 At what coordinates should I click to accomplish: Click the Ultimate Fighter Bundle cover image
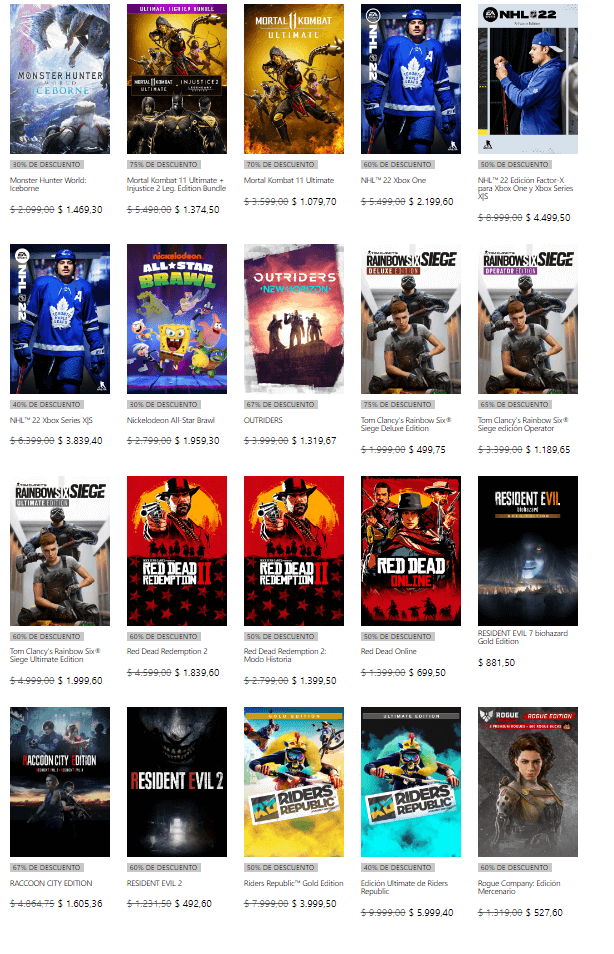[x=177, y=79]
